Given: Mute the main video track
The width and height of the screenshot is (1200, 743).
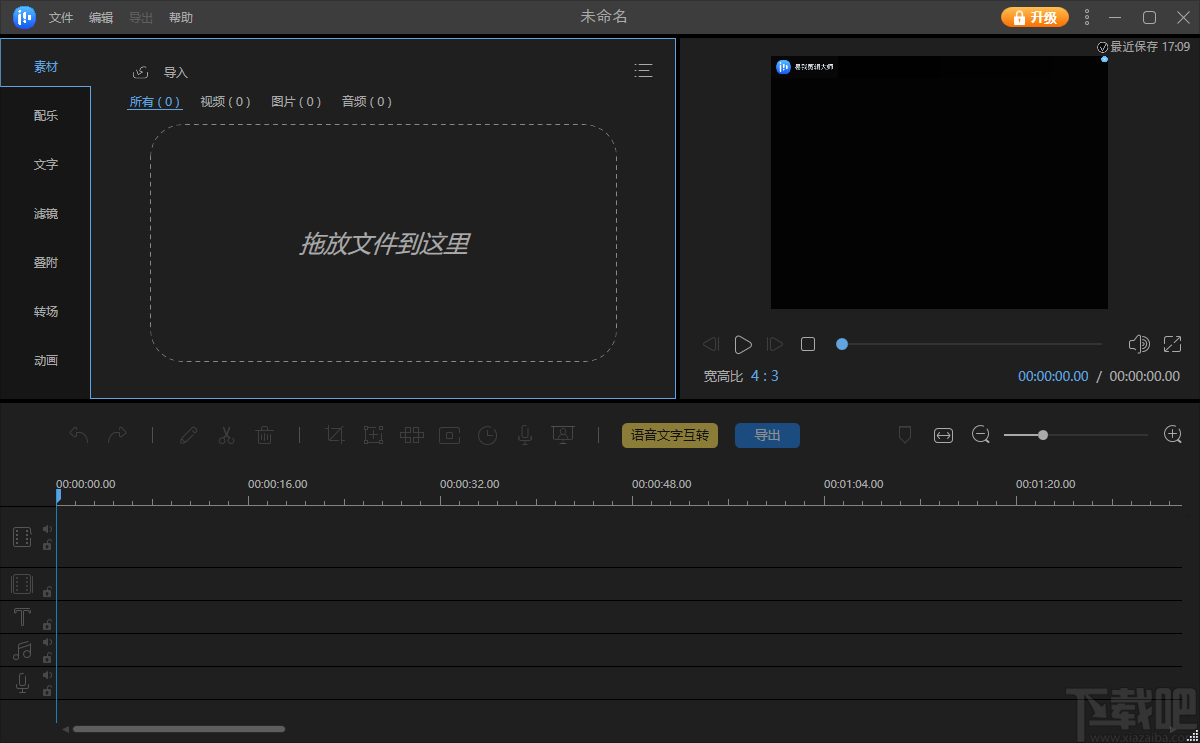Looking at the screenshot, I should pos(47,529).
